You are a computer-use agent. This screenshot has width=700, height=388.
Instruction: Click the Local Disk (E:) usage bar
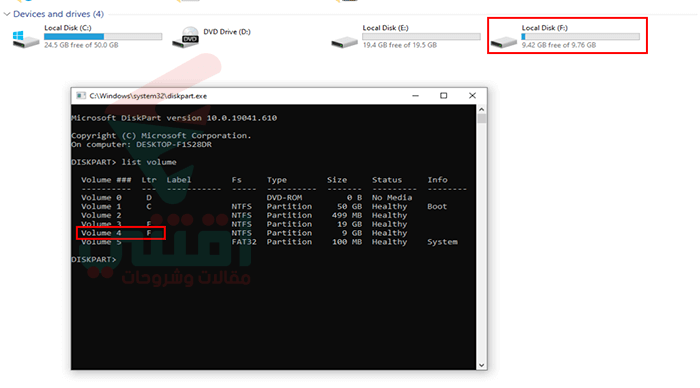pos(421,37)
